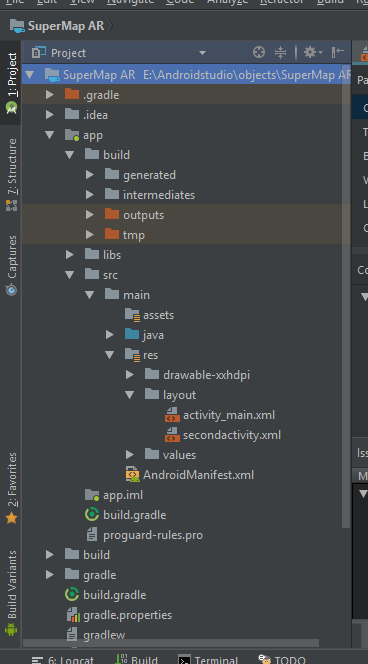Collapse the res folder arrow
This screenshot has height=664, width=368.
(x=109, y=355)
